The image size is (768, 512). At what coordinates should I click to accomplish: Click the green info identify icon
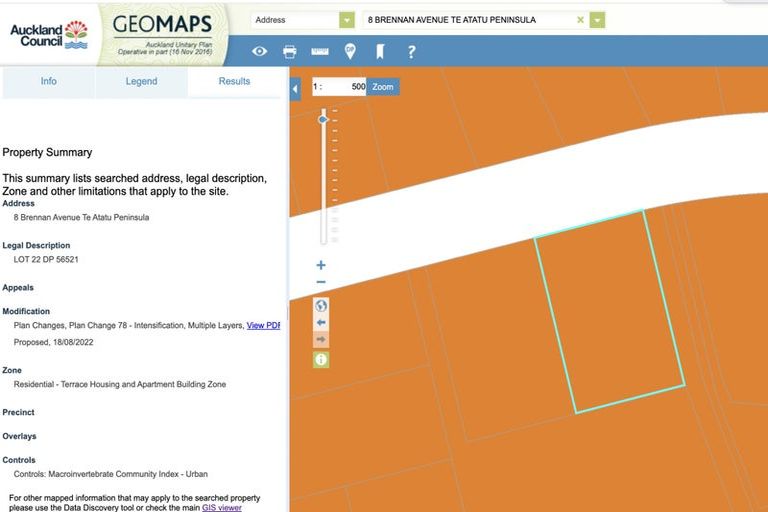[321, 359]
